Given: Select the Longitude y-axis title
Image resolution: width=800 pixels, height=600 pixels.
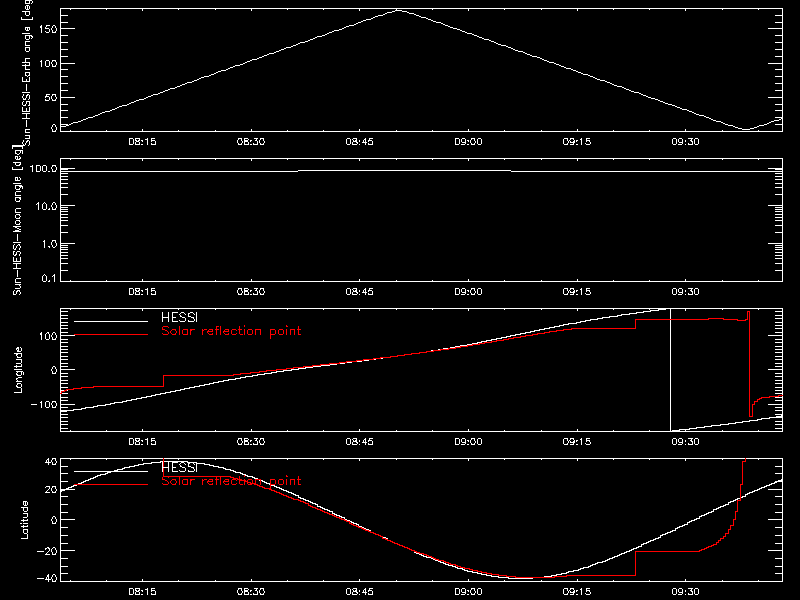Looking at the screenshot, I should (18, 370).
